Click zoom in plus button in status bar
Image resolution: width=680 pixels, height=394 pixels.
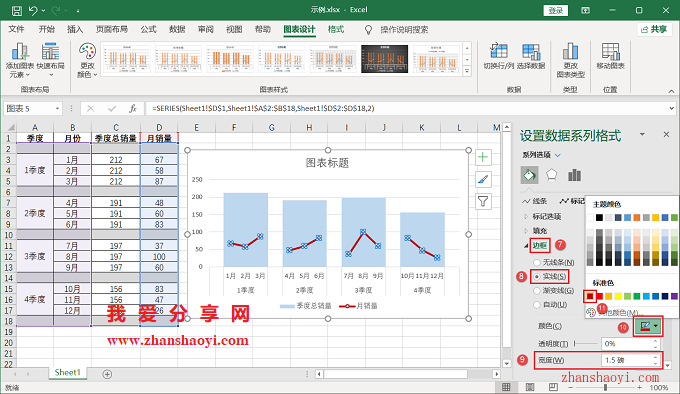pyautogui.click(x=640, y=387)
